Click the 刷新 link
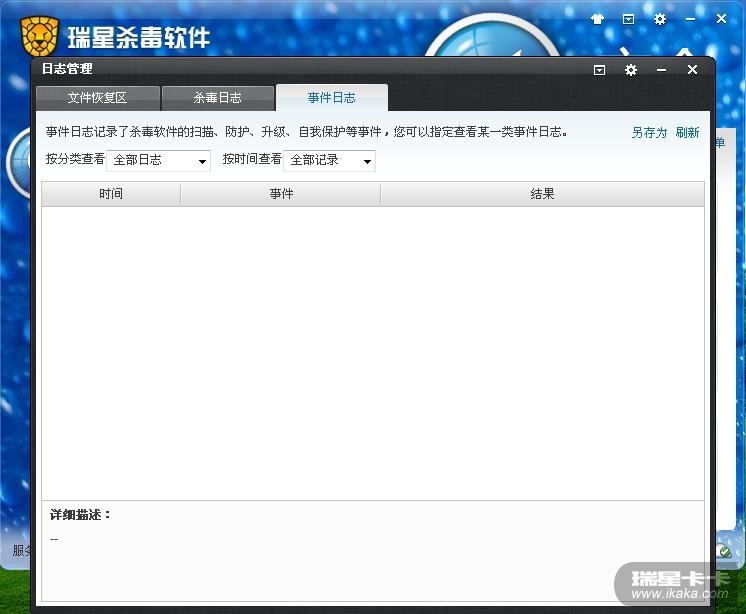Viewport: 746px width, 614px height. coord(687,132)
